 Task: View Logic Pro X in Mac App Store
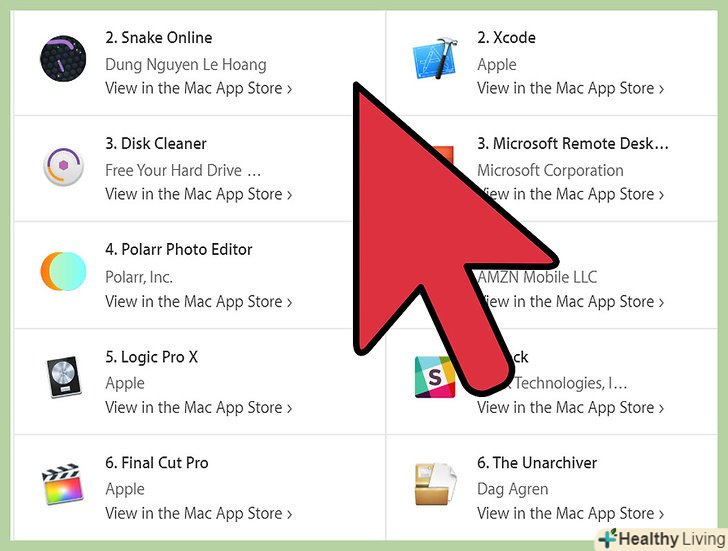click(x=199, y=408)
